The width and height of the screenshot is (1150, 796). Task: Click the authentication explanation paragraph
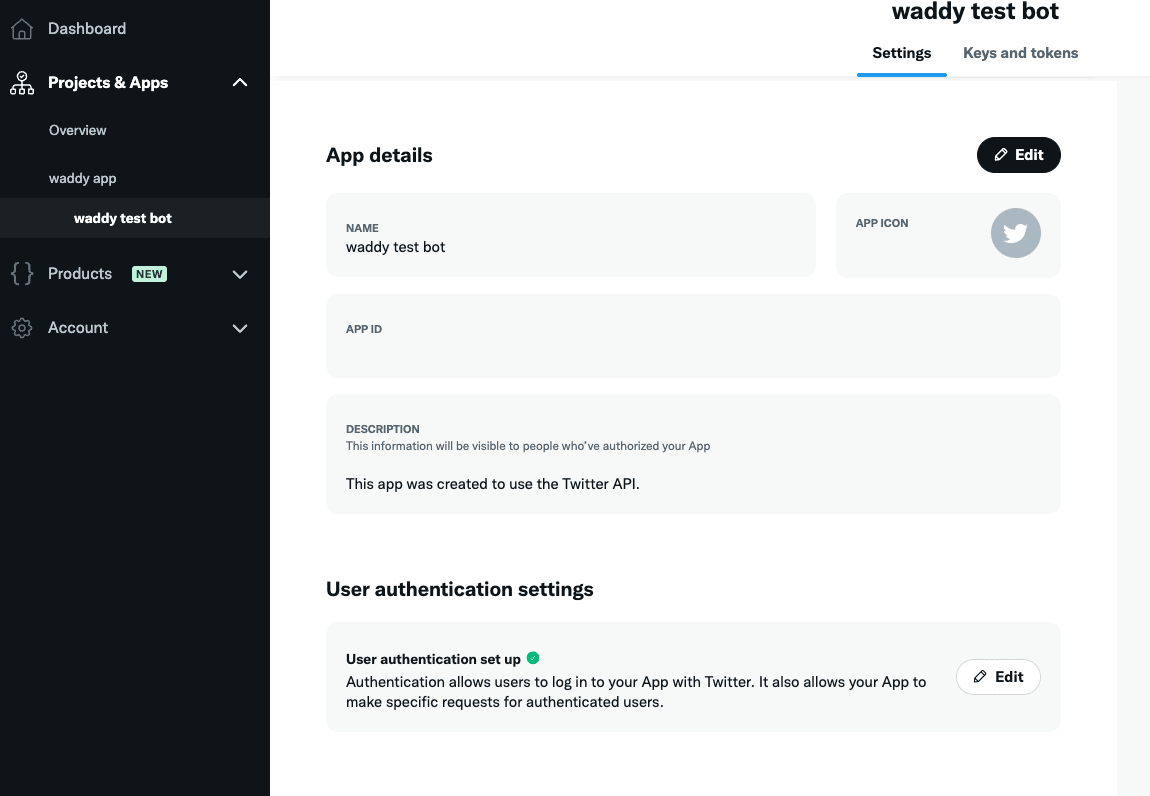click(636, 692)
